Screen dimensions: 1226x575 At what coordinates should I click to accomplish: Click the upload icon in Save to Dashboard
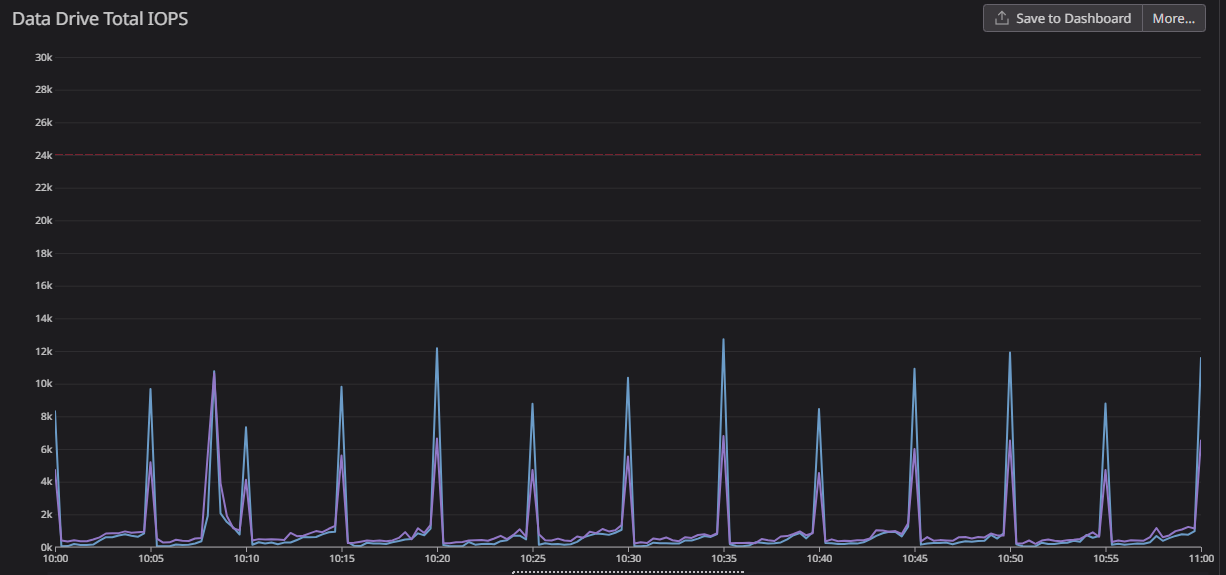tap(1002, 18)
